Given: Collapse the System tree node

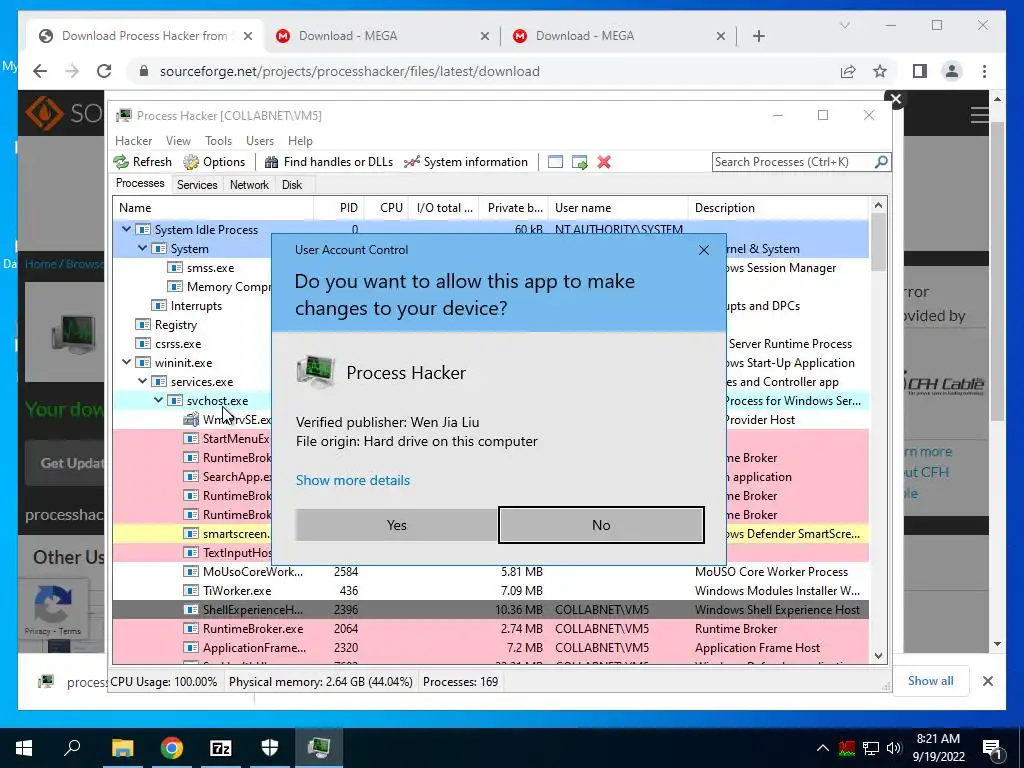Looking at the screenshot, I should tap(142, 248).
